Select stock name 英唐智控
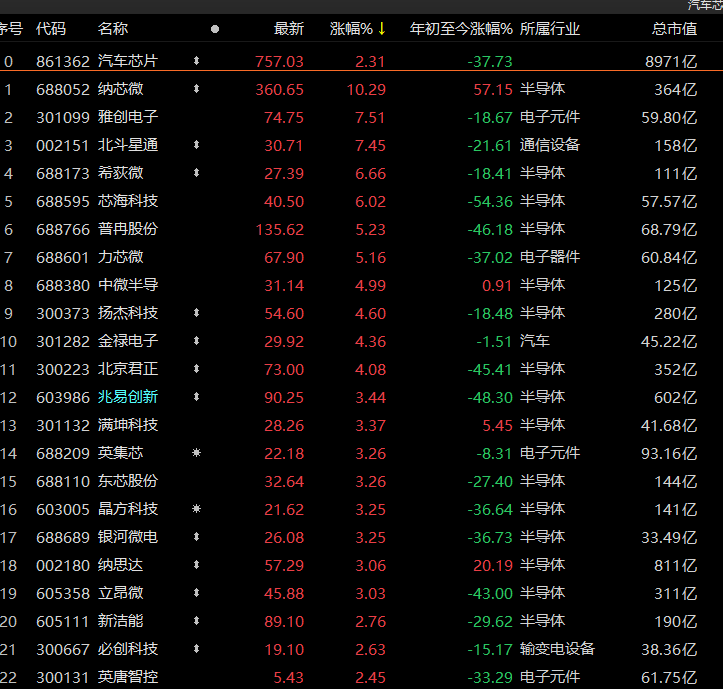723x689 pixels. click(x=128, y=677)
